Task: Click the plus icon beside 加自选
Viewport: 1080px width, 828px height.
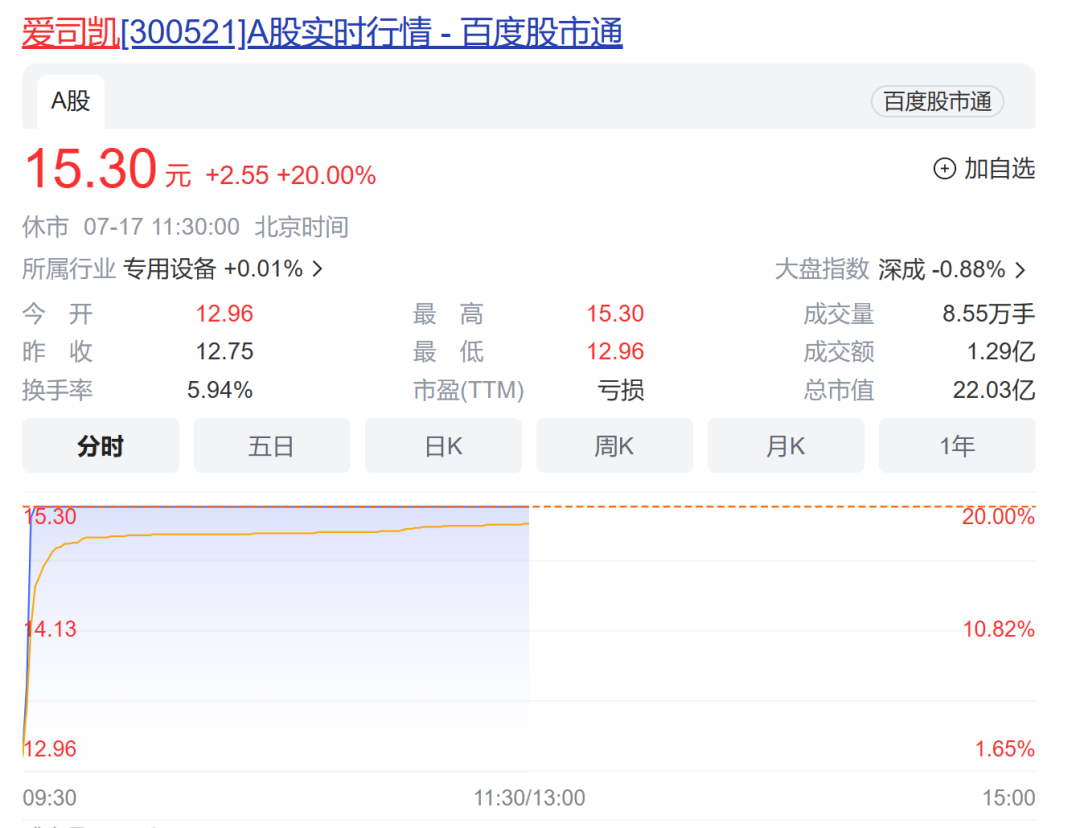Action: pos(944,169)
